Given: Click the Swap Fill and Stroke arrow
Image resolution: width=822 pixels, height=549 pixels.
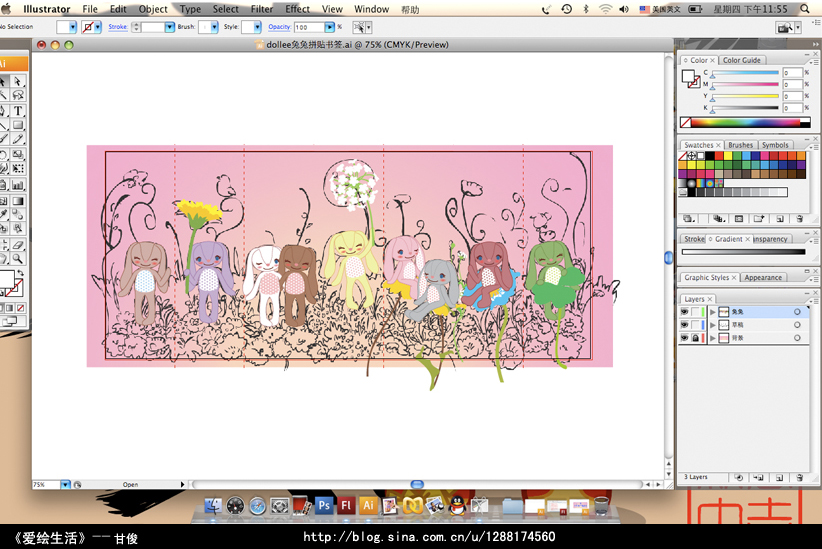Looking at the screenshot, I should tap(20, 273).
